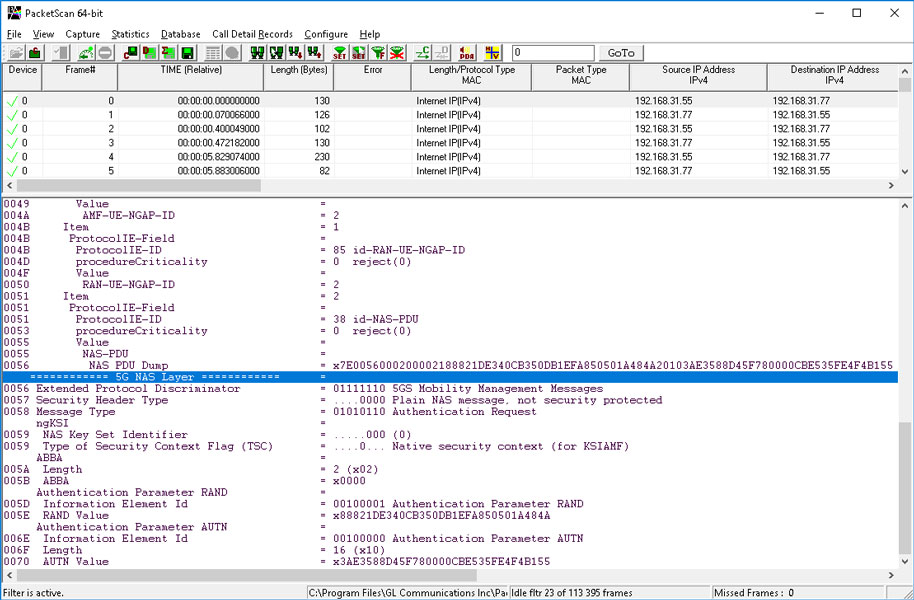Click the Error column header

click(x=372, y=77)
